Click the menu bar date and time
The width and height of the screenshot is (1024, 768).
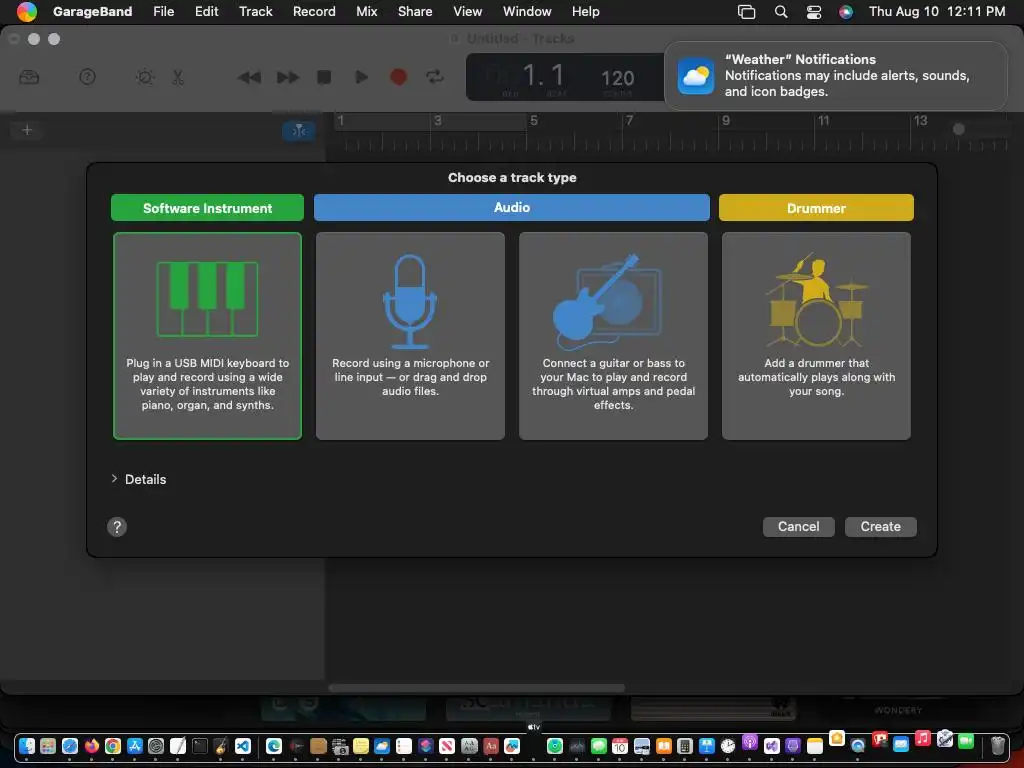[x=936, y=12]
